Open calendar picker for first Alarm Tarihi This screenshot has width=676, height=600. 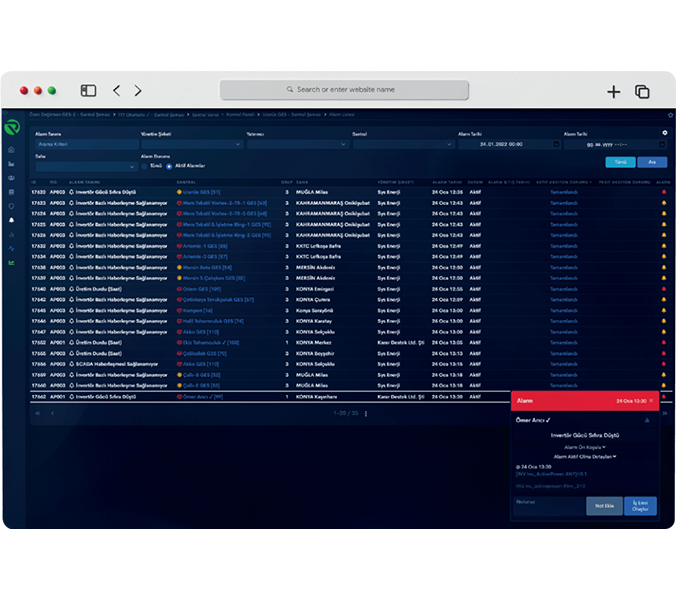coord(556,144)
